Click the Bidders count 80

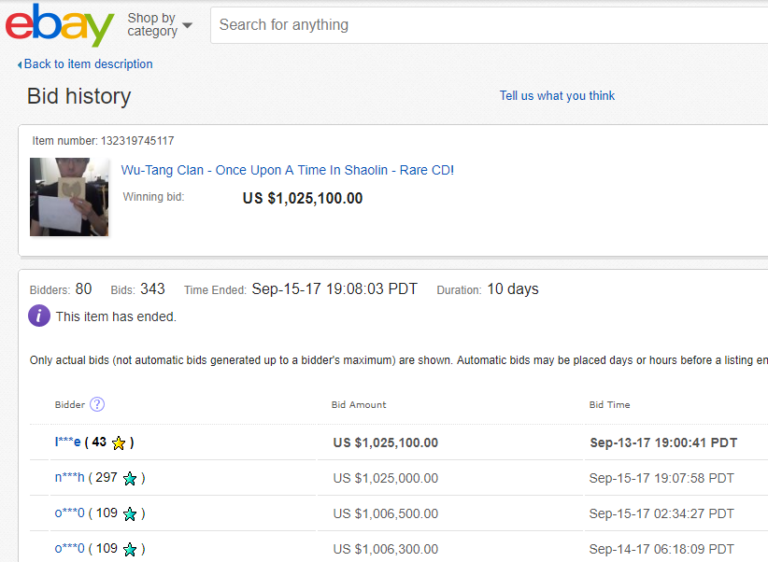[83, 289]
